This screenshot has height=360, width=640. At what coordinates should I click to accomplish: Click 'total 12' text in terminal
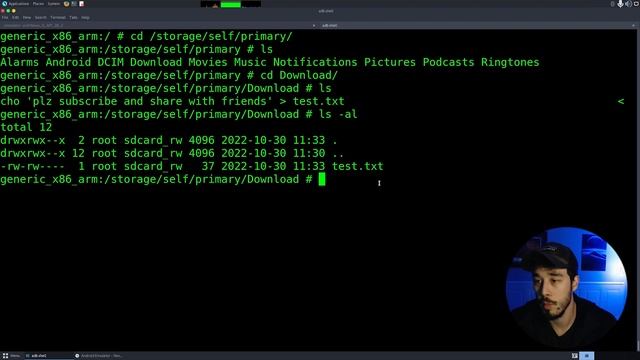26,127
